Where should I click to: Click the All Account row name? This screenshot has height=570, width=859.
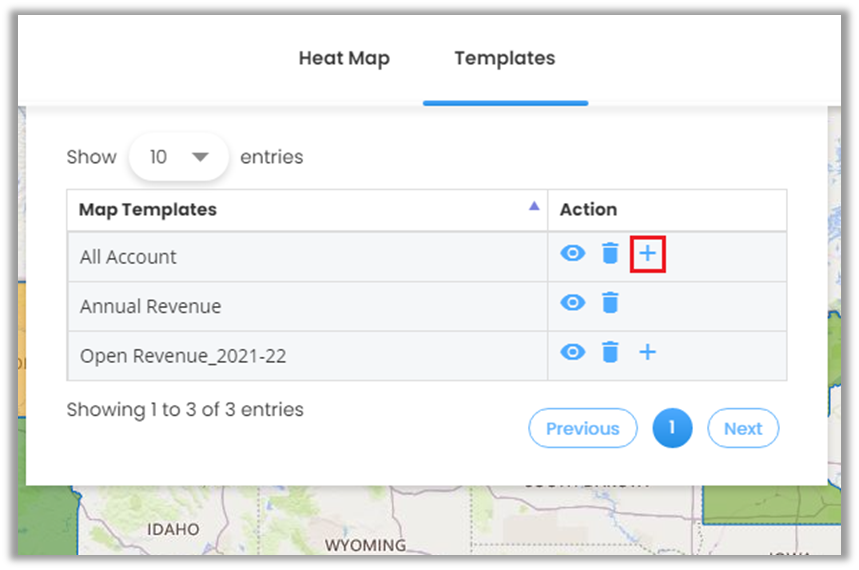[128, 257]
